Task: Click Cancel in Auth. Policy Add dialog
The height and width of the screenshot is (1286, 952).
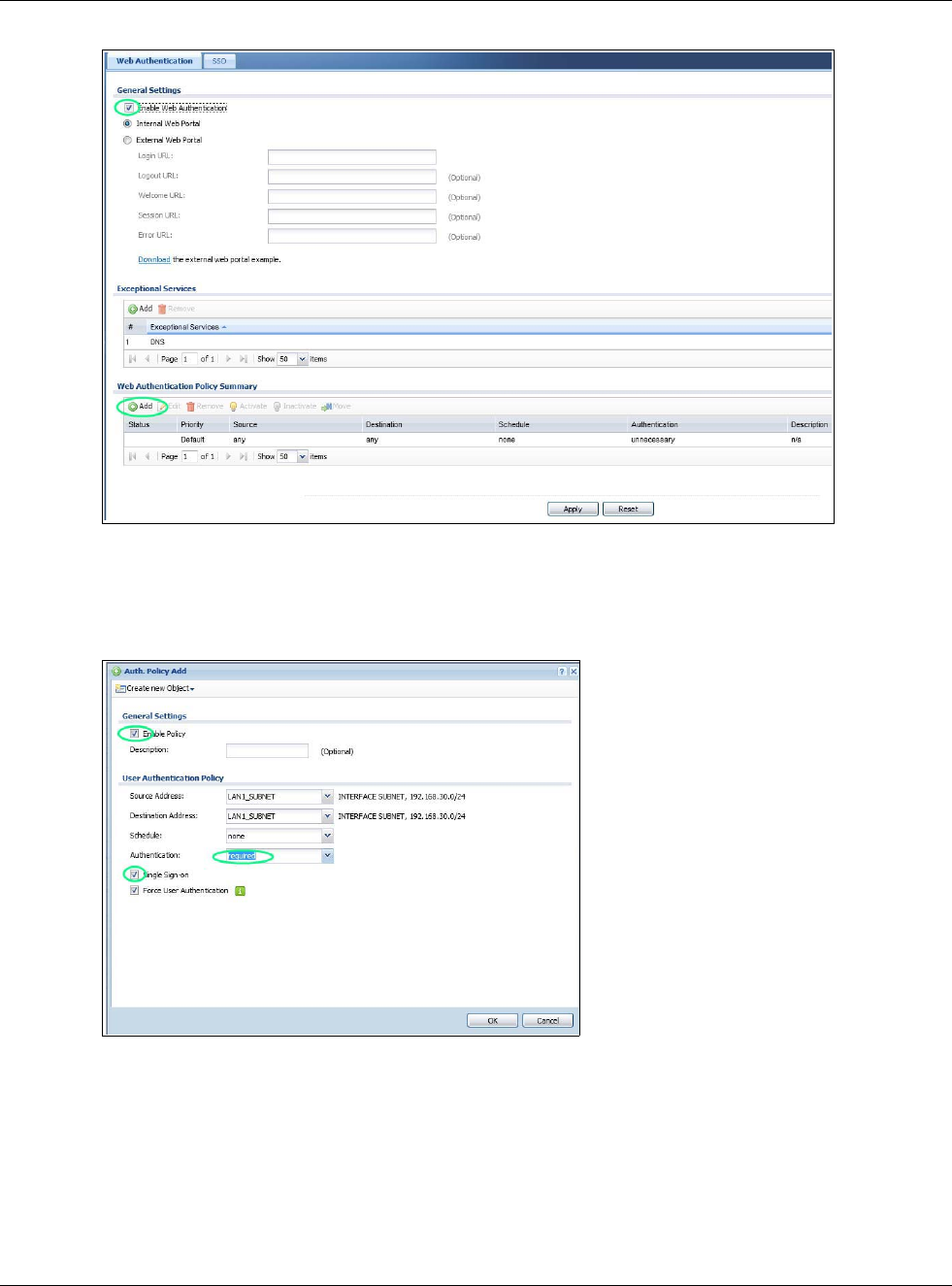Action: [x=548, y=1020]
